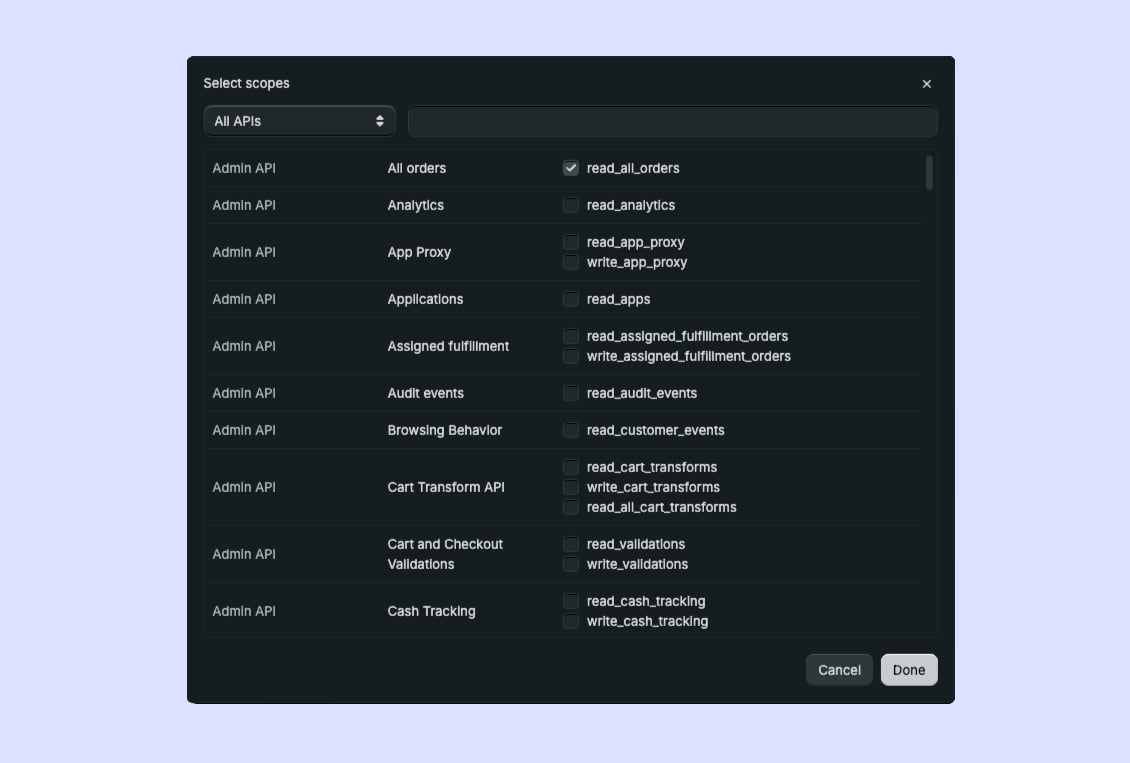Click the 'App Proxy' row label
1130x763 pixels.
pyautogui.click(x=419, y=252)
